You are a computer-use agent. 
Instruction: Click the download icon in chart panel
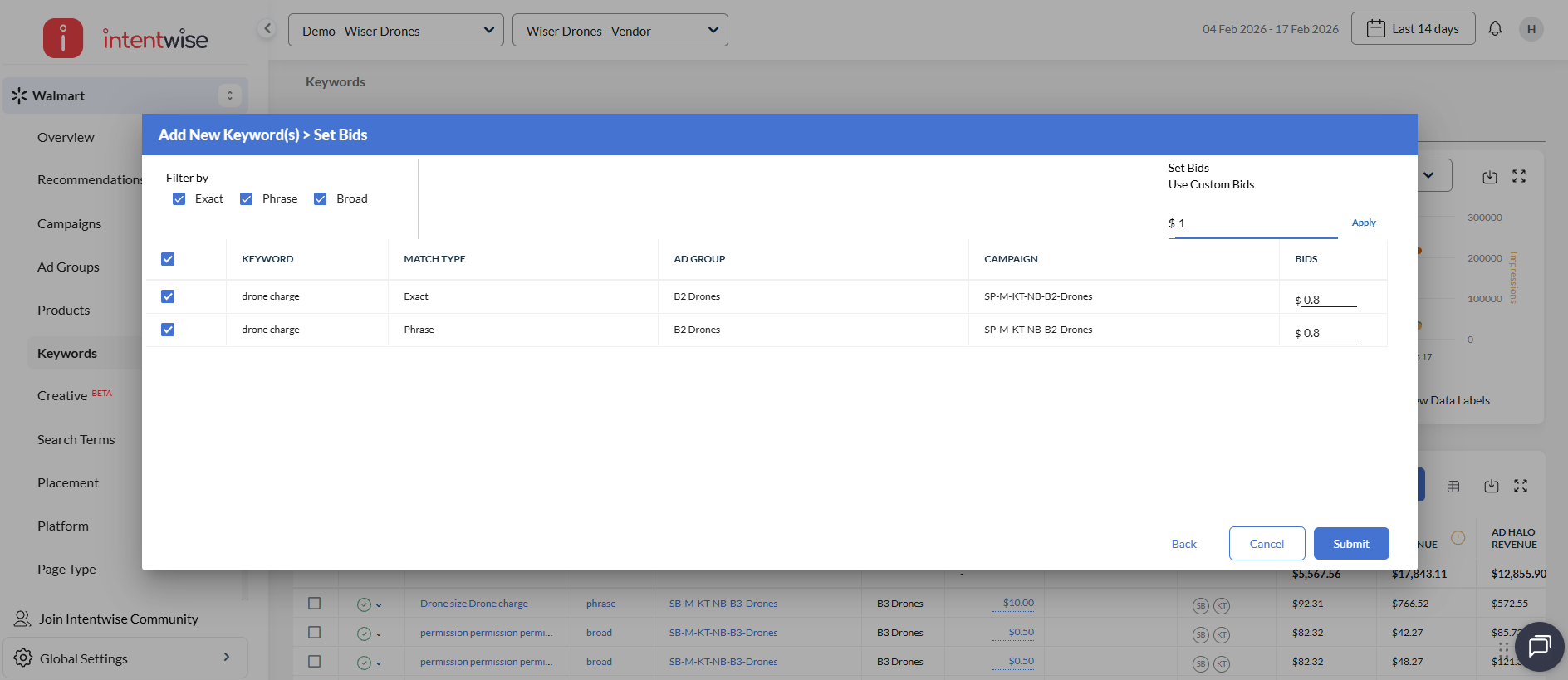coord(1490,177)
